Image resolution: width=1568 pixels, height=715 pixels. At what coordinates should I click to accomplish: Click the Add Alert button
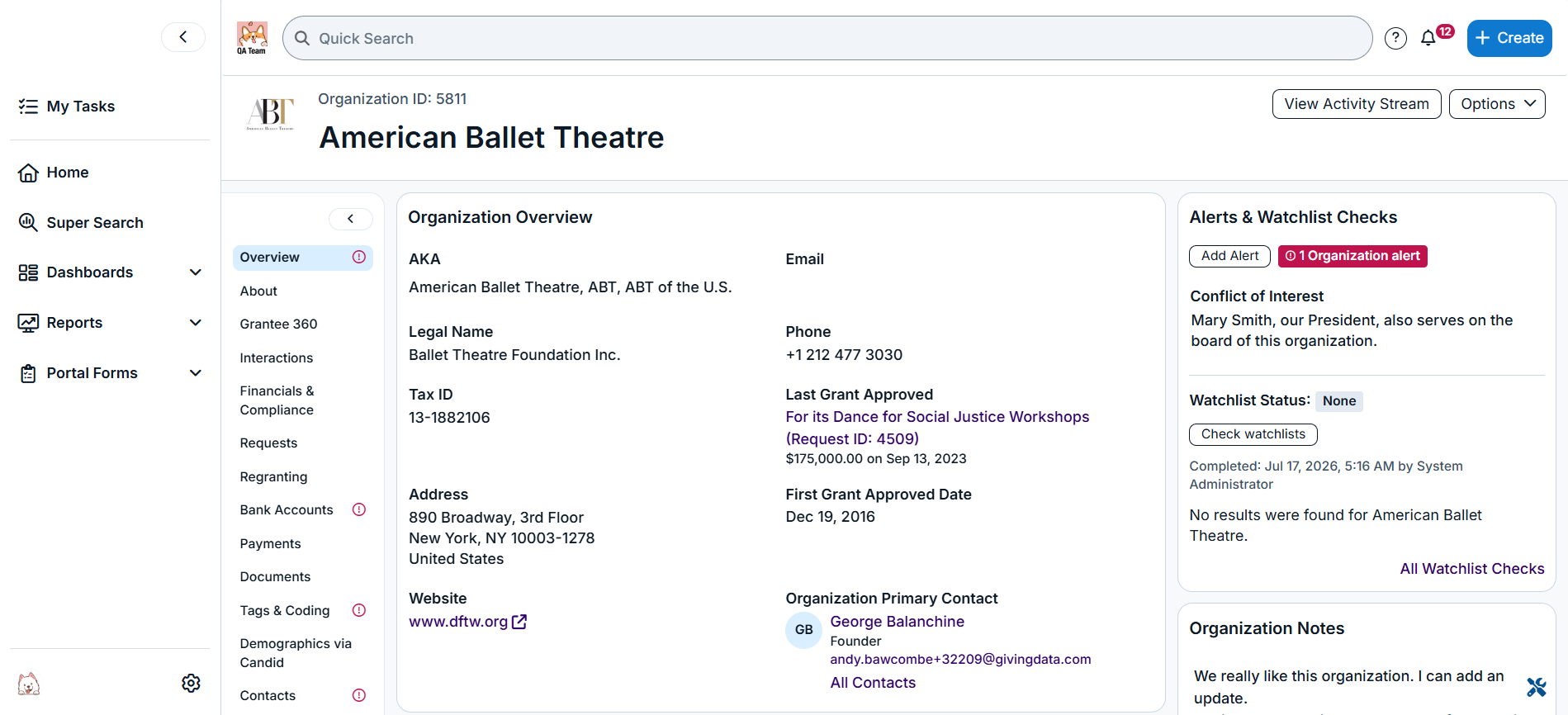[1229, 256]
